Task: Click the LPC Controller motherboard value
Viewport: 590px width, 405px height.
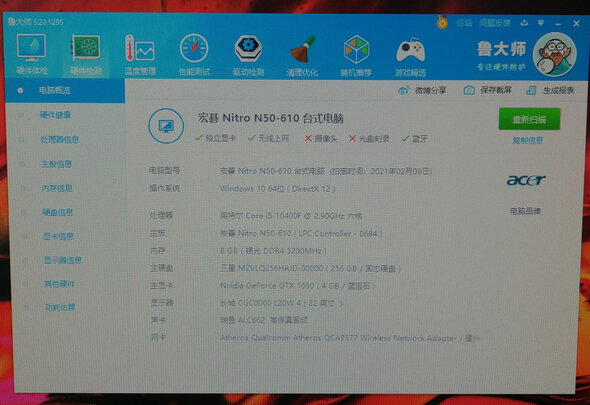Action: click(x=301, y=233)
